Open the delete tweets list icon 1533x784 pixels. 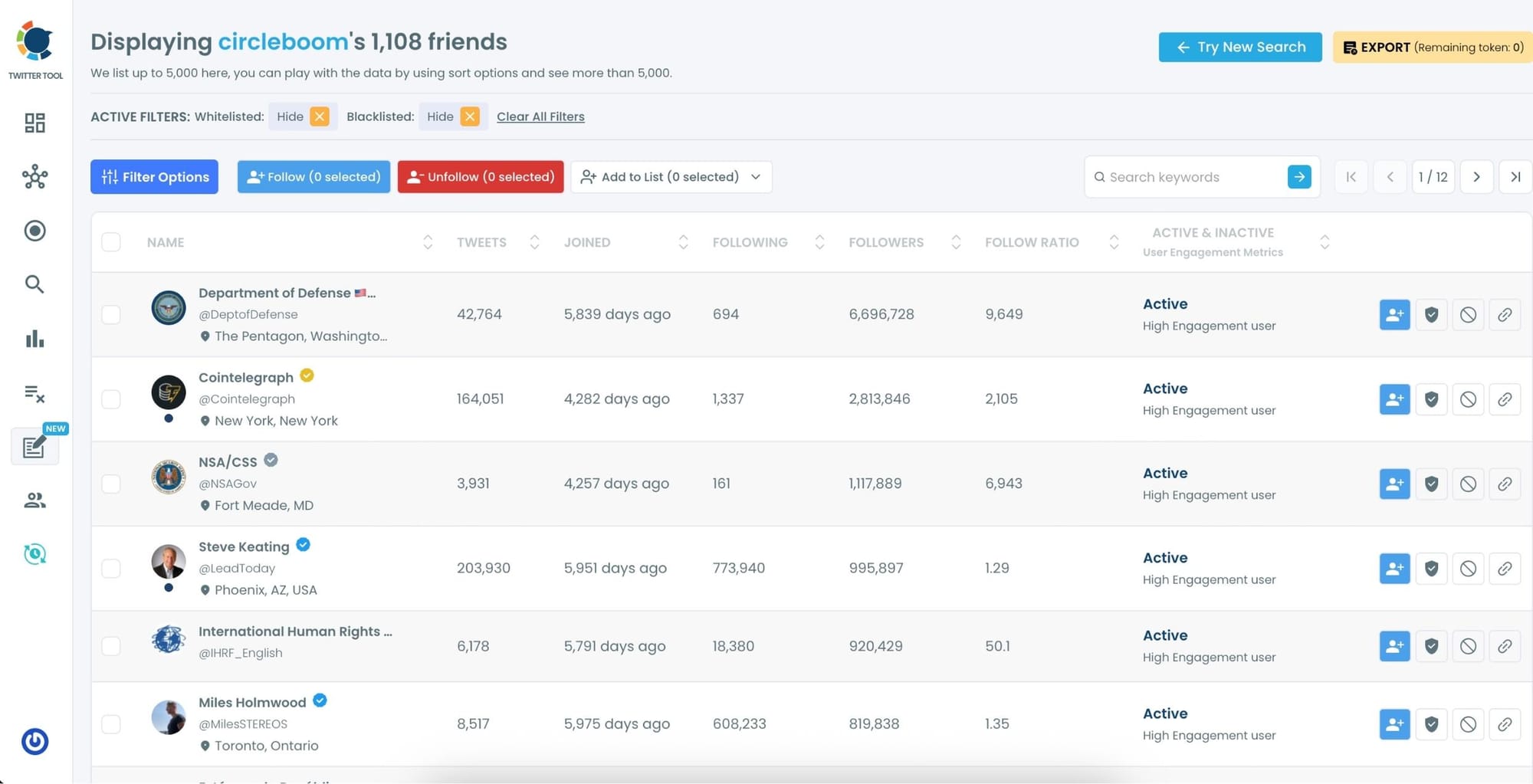tap(34, 394)
